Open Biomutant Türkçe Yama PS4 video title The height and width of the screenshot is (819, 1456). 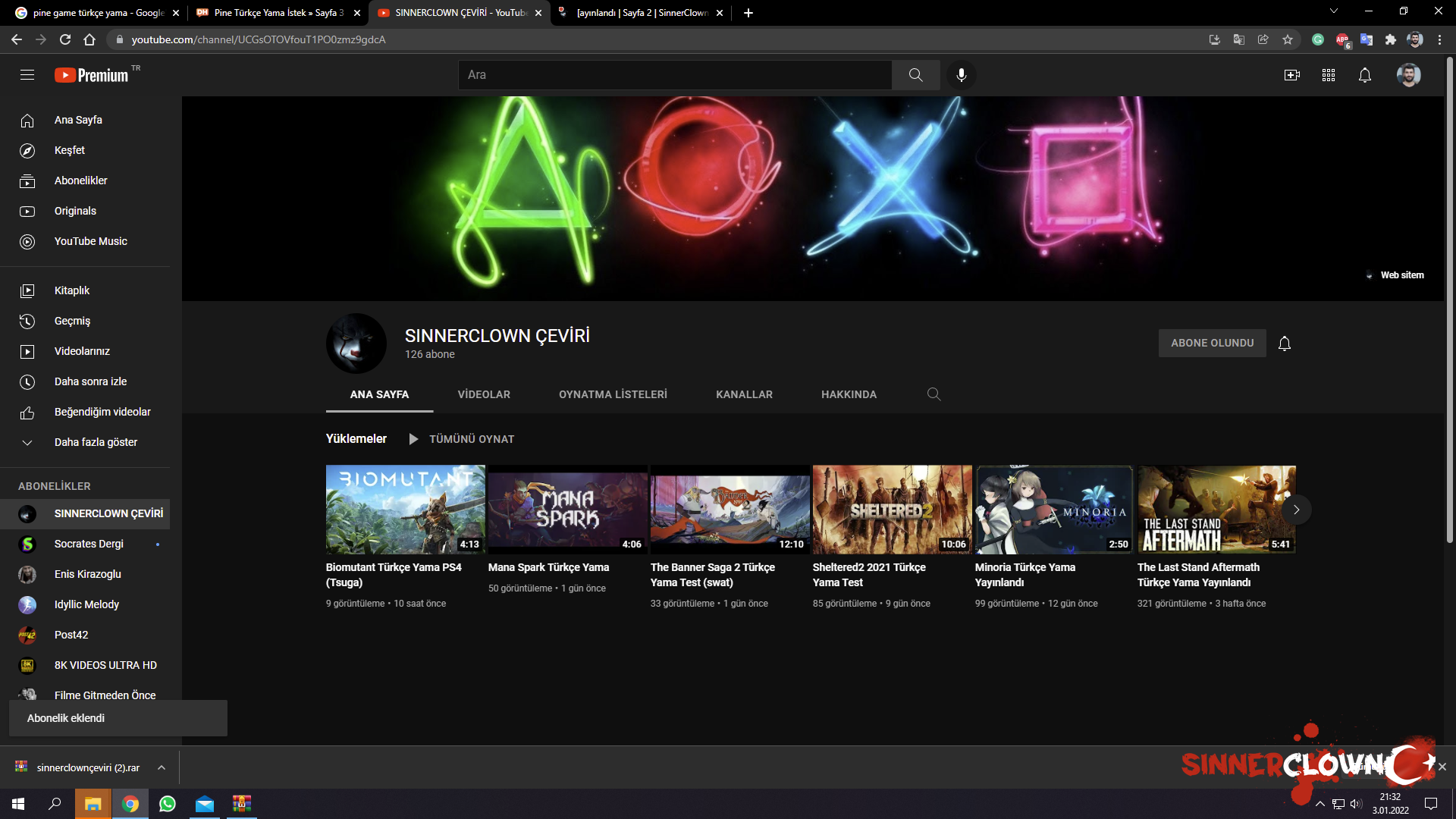coord(394,575)
